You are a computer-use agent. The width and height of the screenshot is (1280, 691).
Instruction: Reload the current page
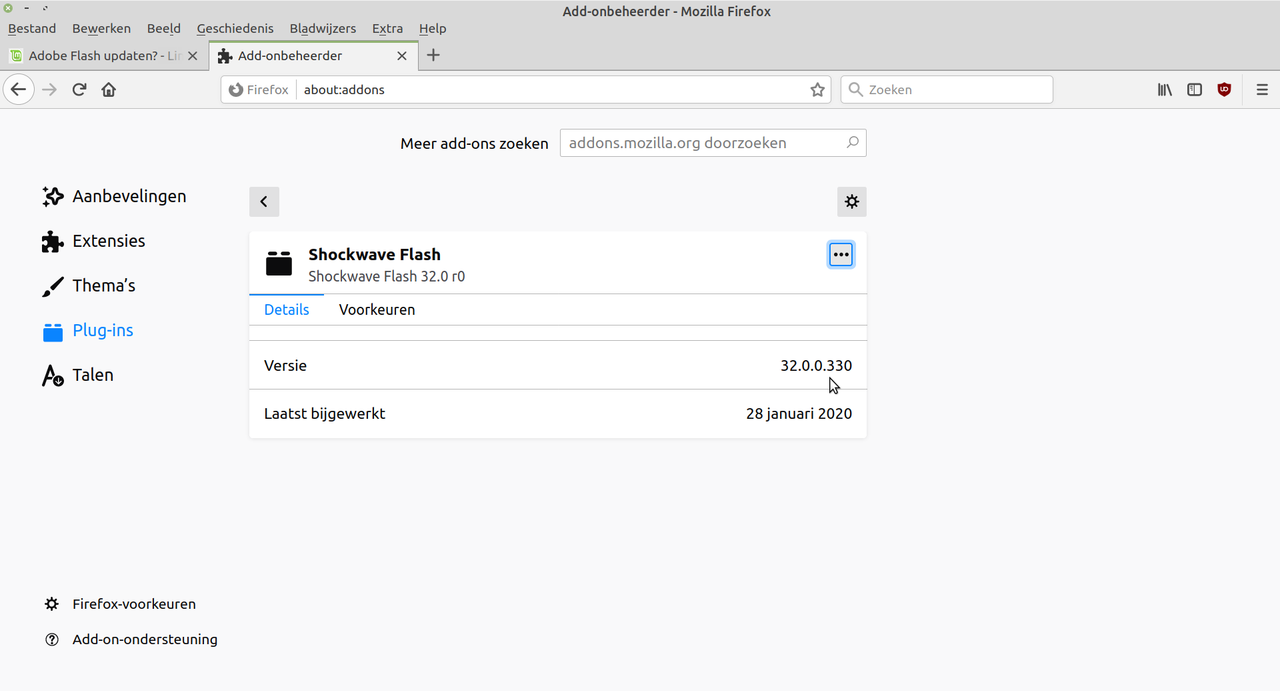pos(79,89)
